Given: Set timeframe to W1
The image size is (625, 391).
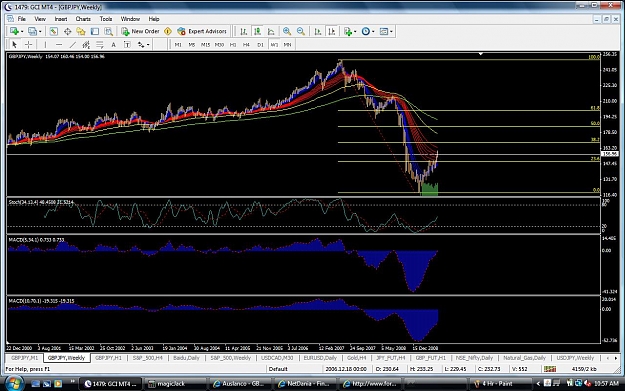Looking at the screenshot, I should click(274, 45).
